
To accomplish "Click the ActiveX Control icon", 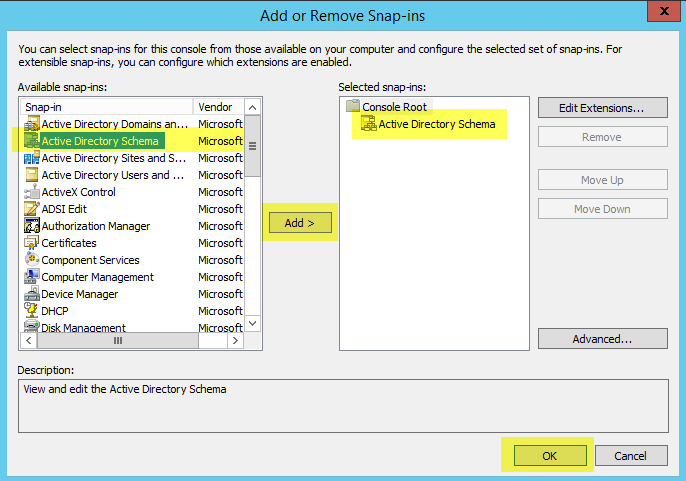I will pos(32,192).
